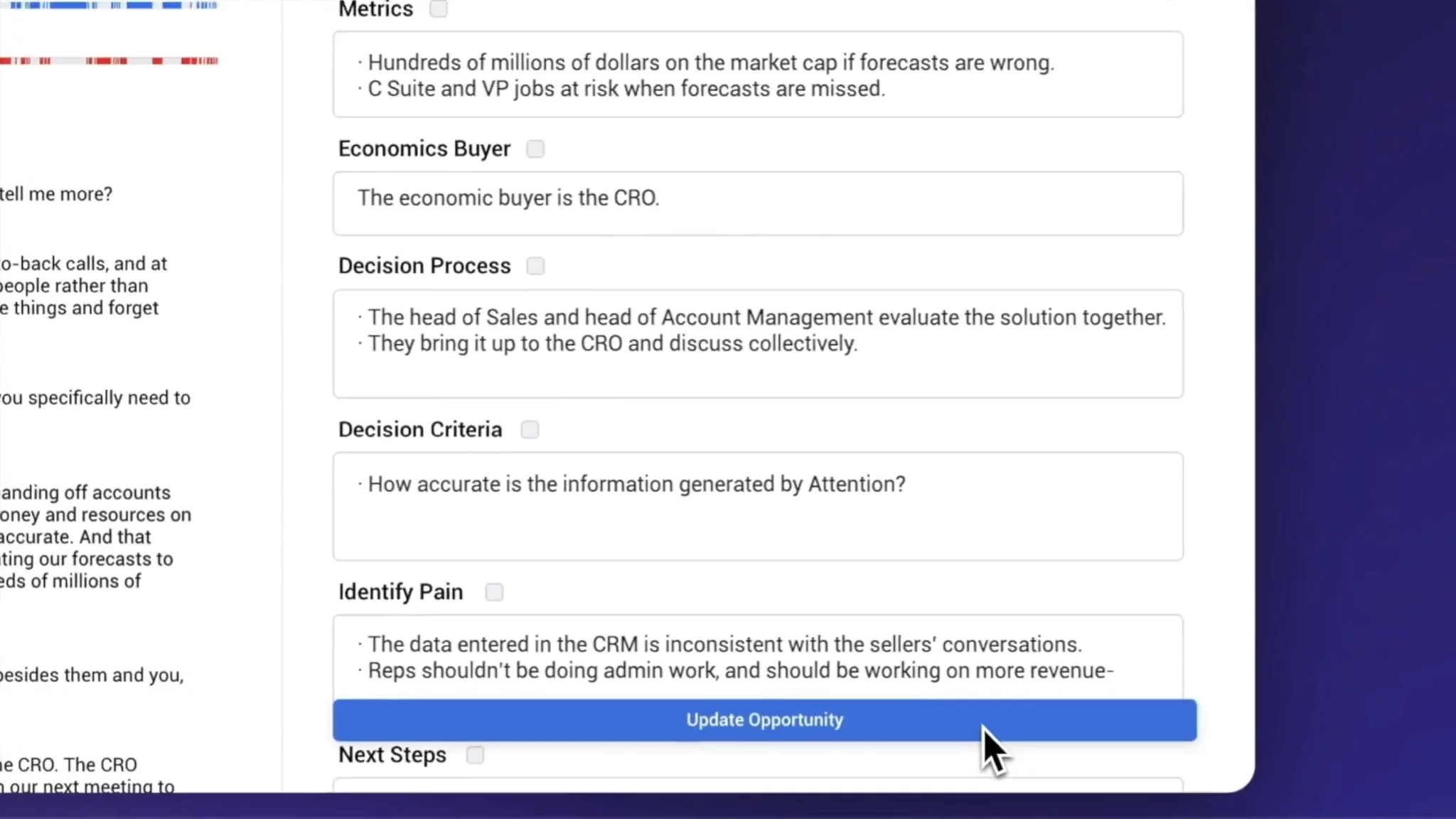Edit the economic buyer CRO field
Viewport: 1456px width, 819px height.
758,203
